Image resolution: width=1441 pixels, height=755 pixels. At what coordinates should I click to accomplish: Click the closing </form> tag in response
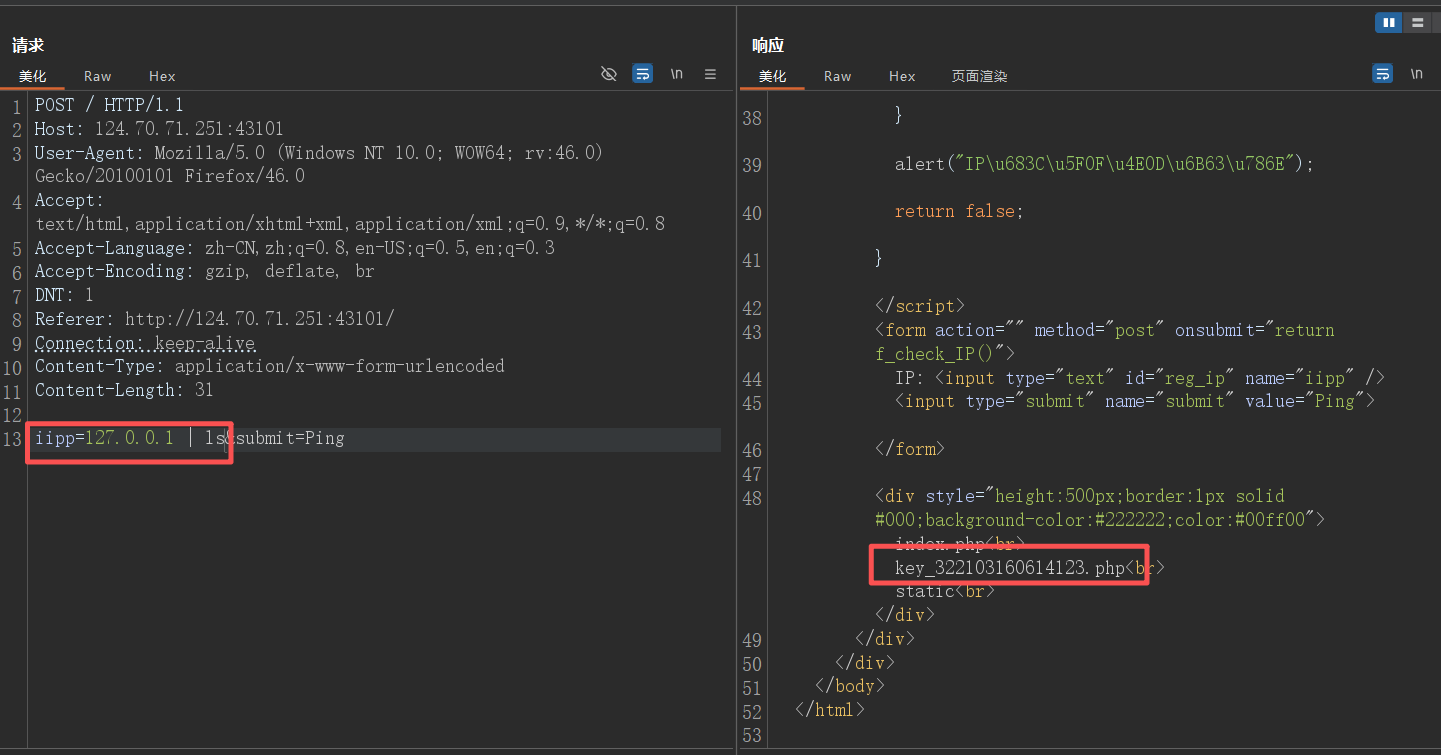tap(910, 450)
